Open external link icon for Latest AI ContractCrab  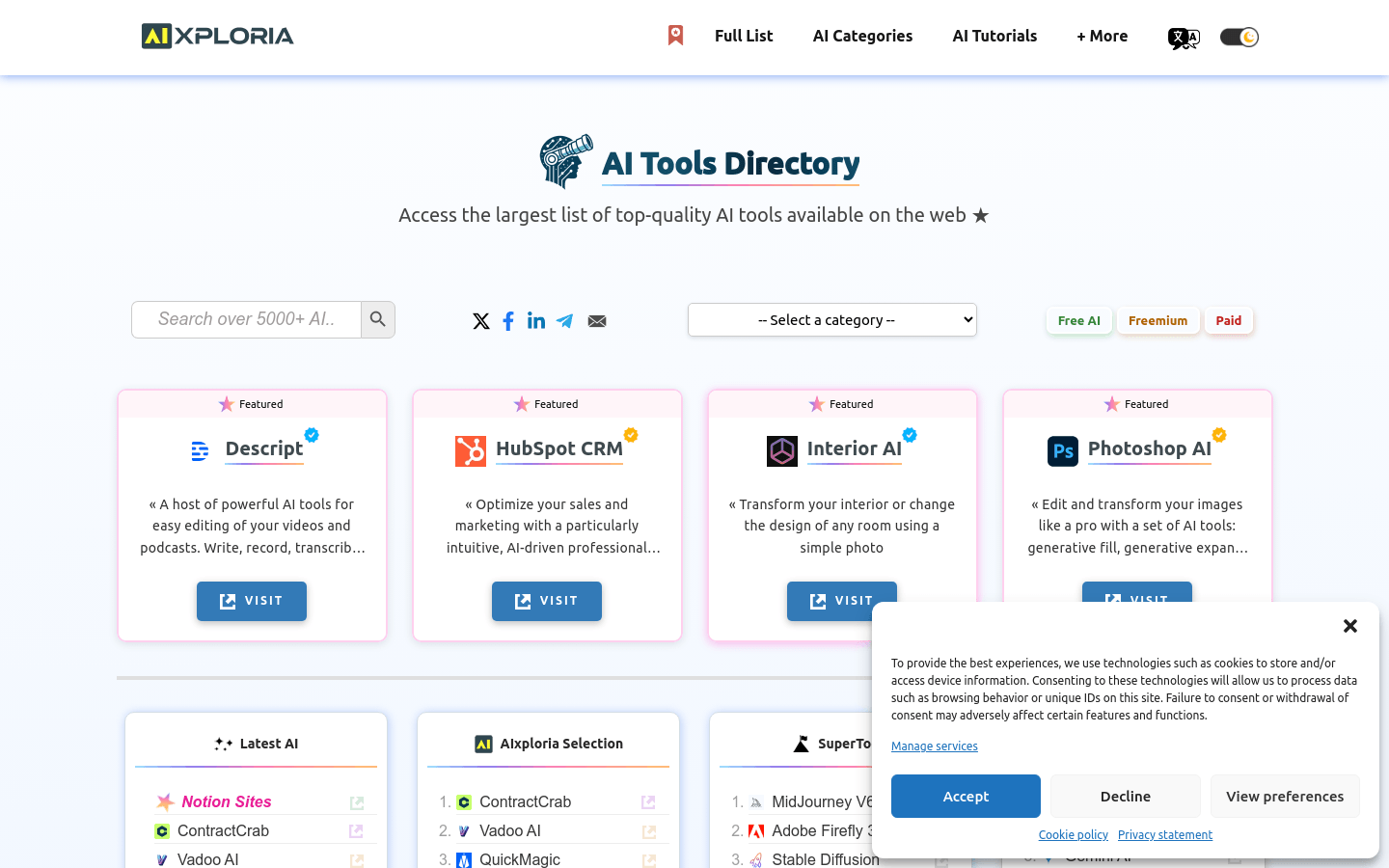pyautogui.click(x=356, y=831)
